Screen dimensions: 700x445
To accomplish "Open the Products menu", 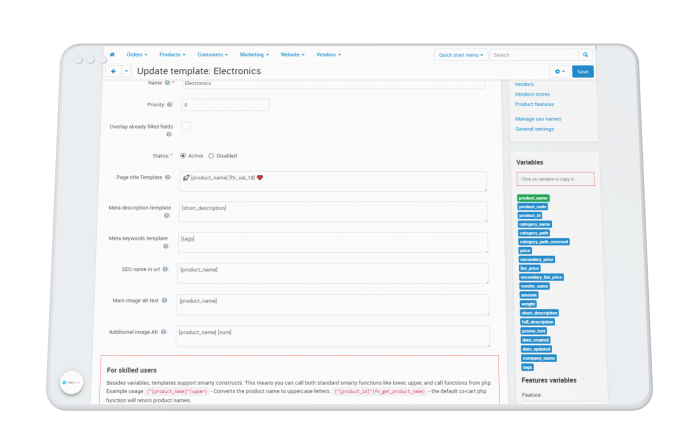I will coord(172,54).
